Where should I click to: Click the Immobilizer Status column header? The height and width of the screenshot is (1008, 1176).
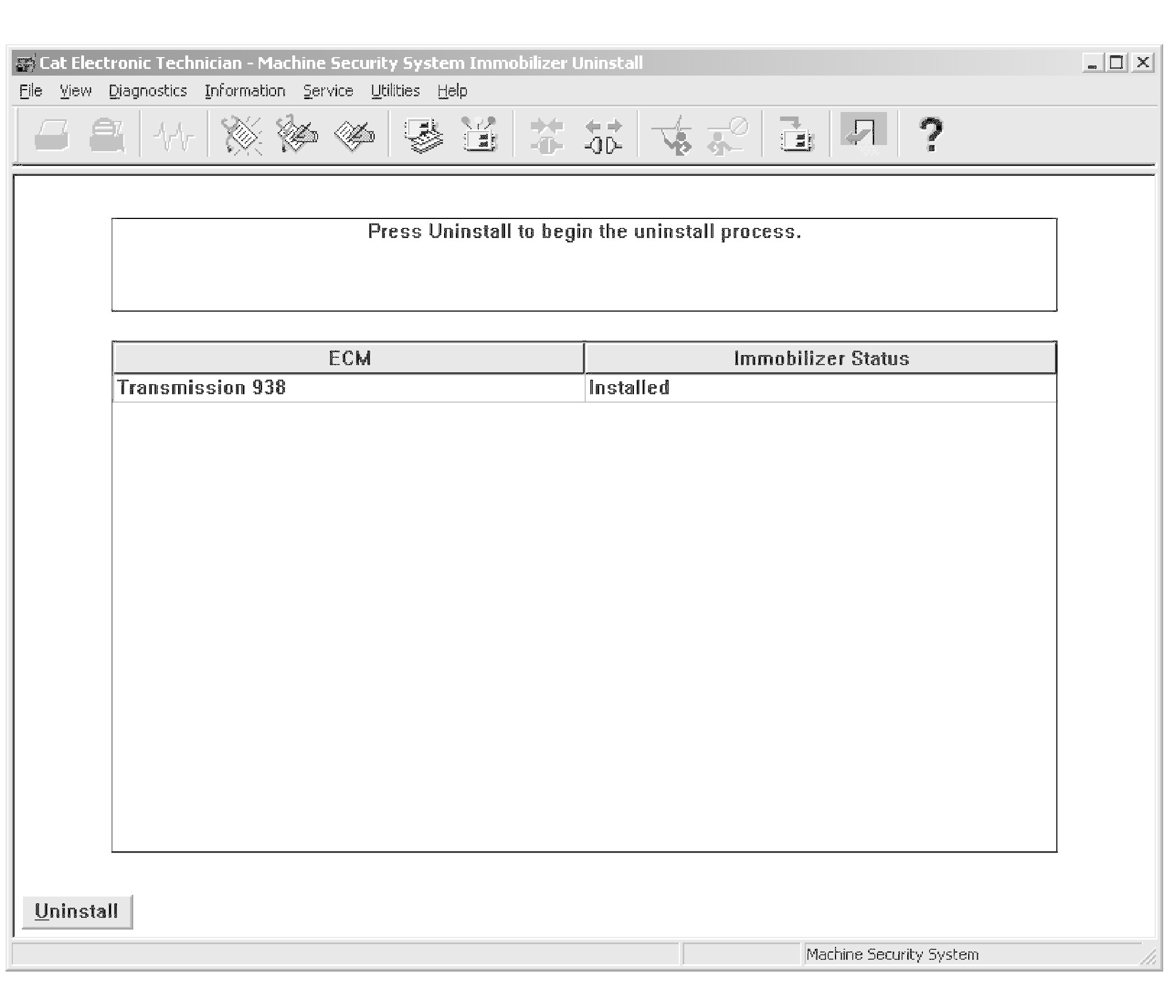821,358
